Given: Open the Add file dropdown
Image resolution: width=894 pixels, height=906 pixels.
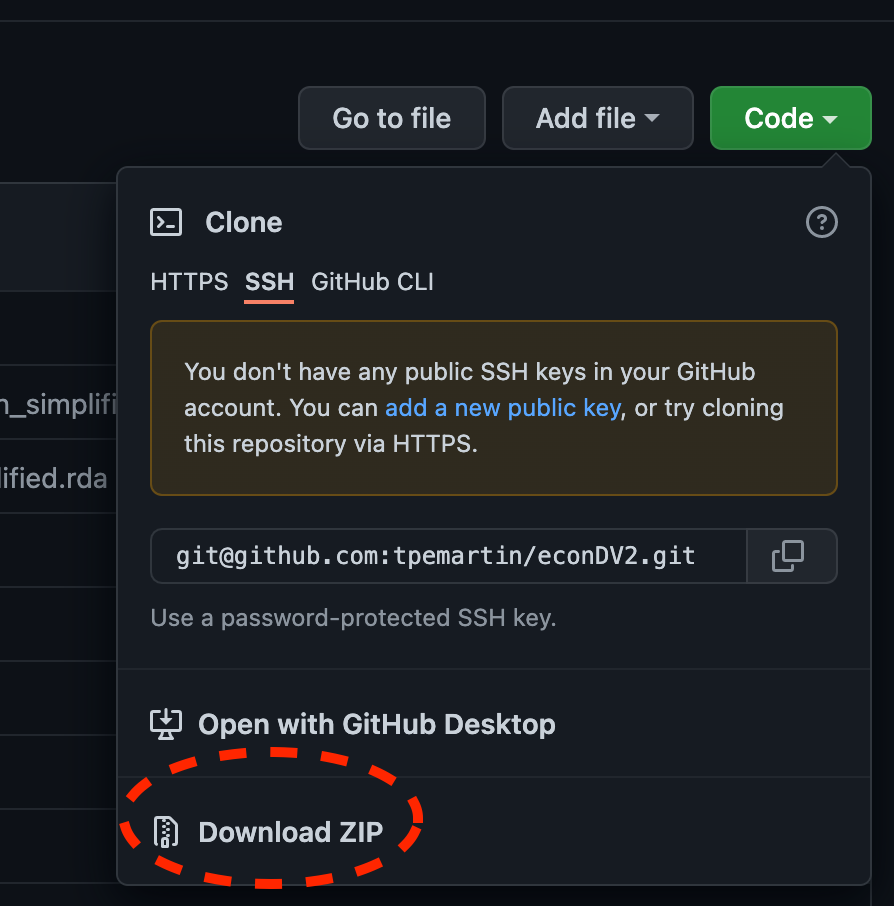Looking at the screenshot, I should (598, 118).
